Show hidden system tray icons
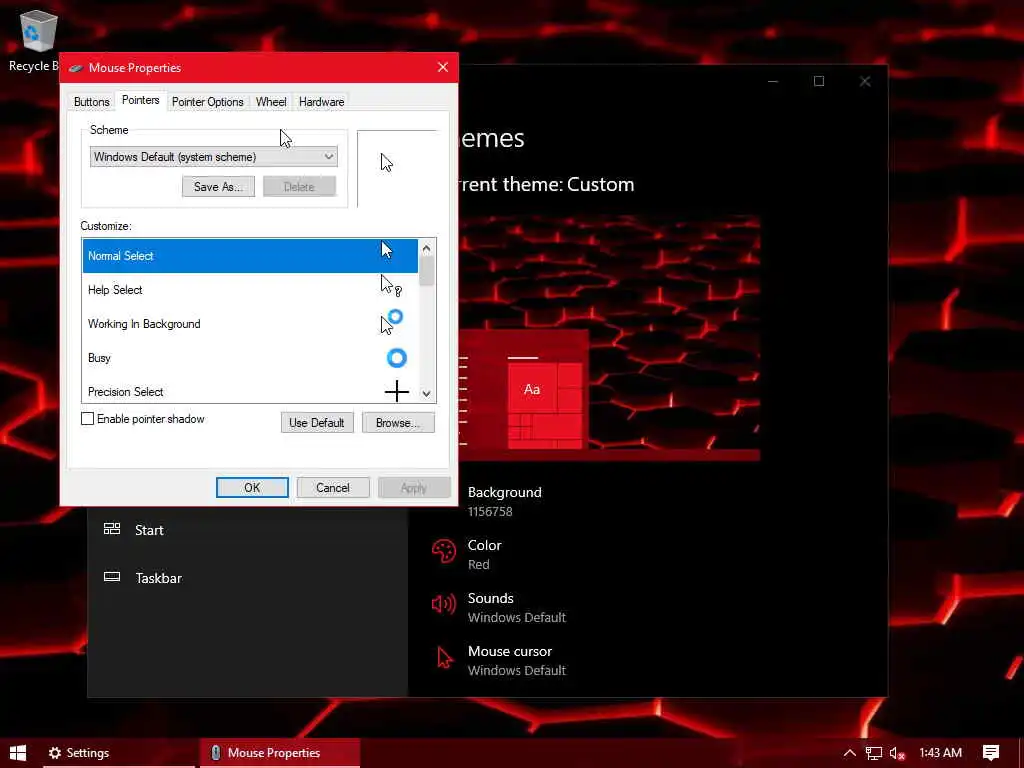The image size is (1024, 768). 849,753
